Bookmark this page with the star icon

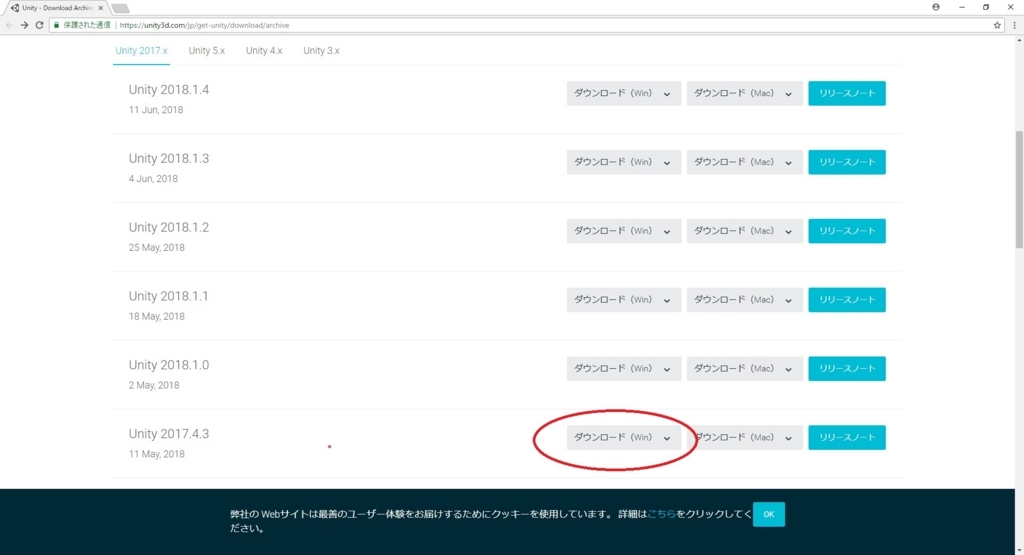(x=997, y=25)
